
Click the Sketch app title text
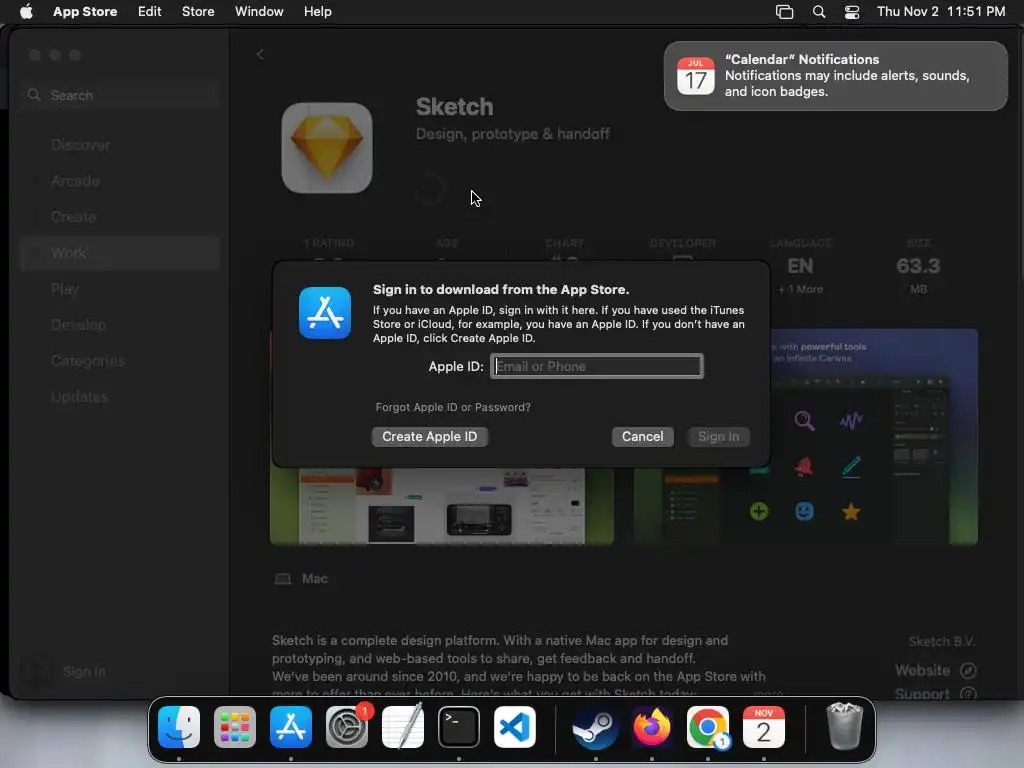click(455, 106)
